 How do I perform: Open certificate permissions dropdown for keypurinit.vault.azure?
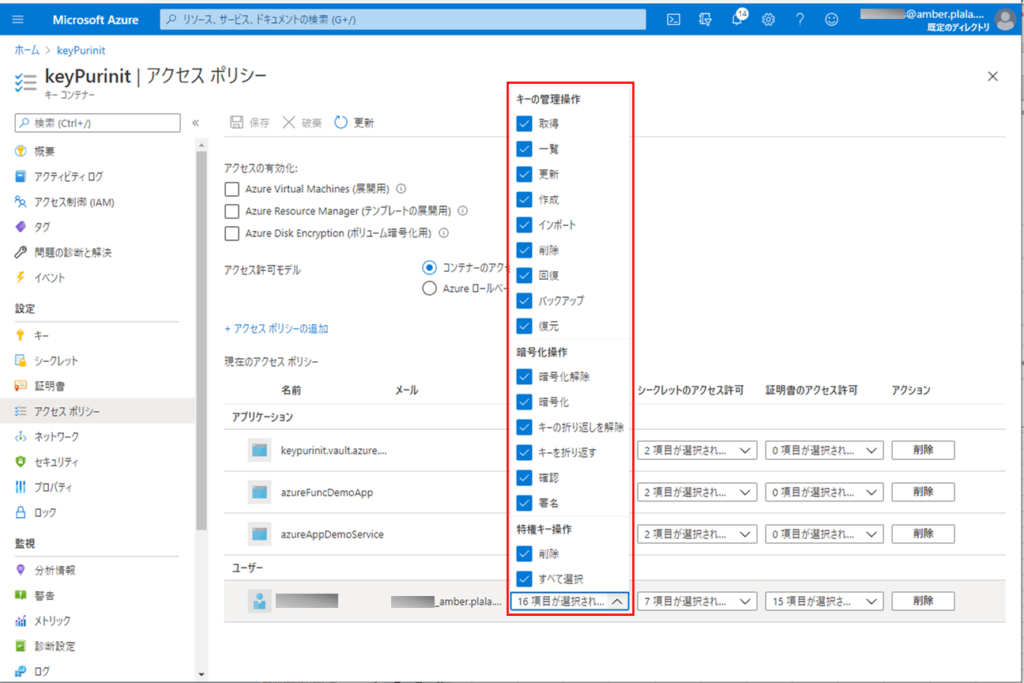point(824,451)
